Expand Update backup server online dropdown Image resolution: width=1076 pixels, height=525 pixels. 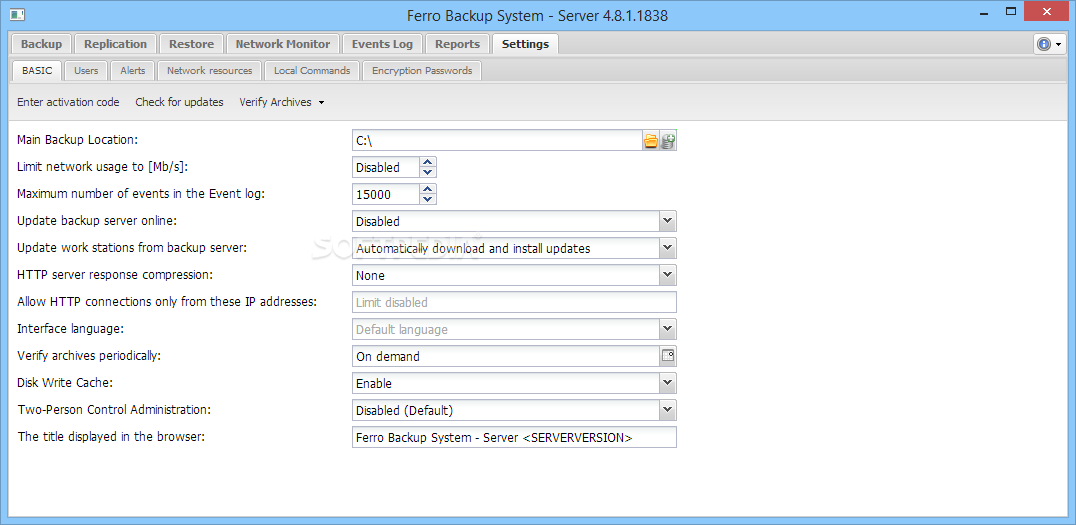668,221
